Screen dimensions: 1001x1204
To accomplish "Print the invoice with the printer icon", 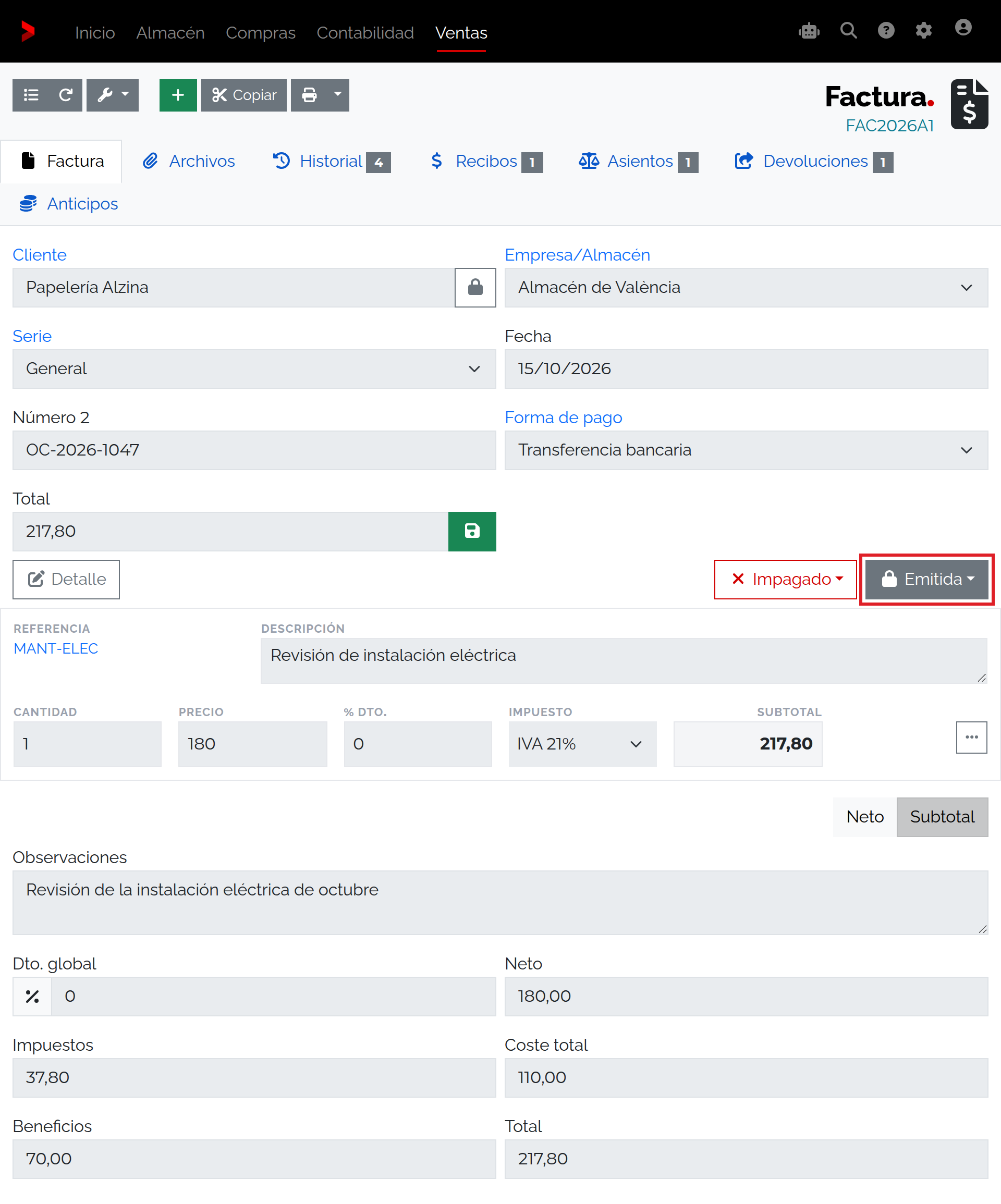I will 309,95.
